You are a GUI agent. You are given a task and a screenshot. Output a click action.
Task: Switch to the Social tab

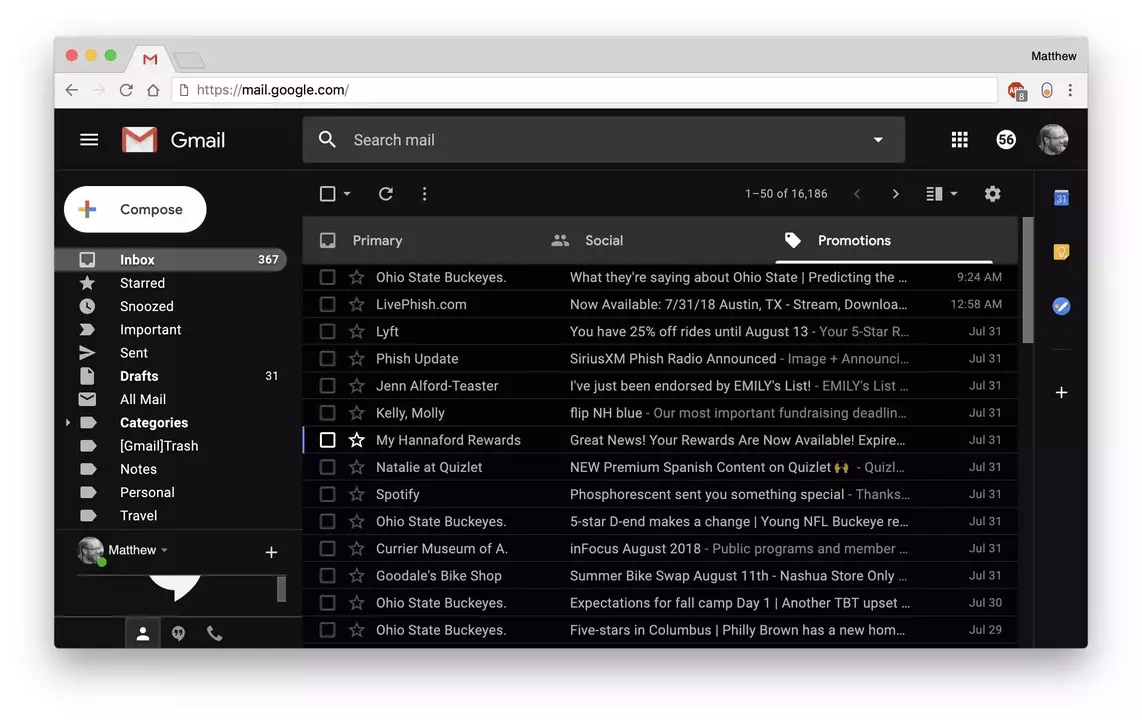coord(651,240)
